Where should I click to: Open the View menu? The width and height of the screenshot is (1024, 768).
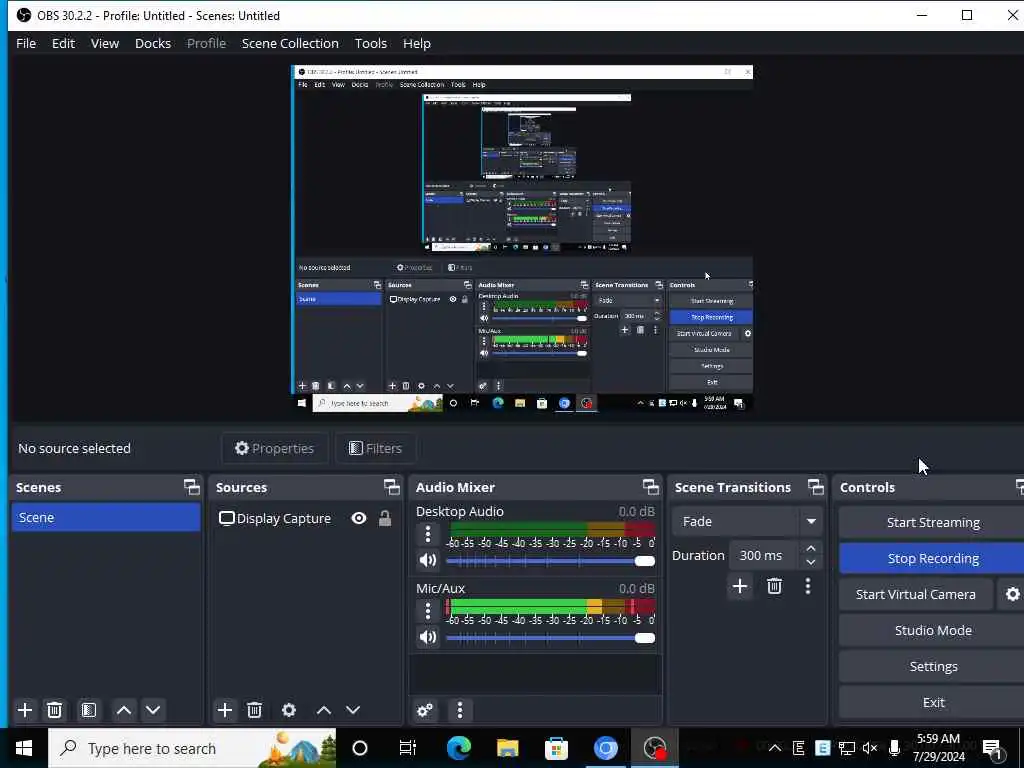click(x=104, y=43)
